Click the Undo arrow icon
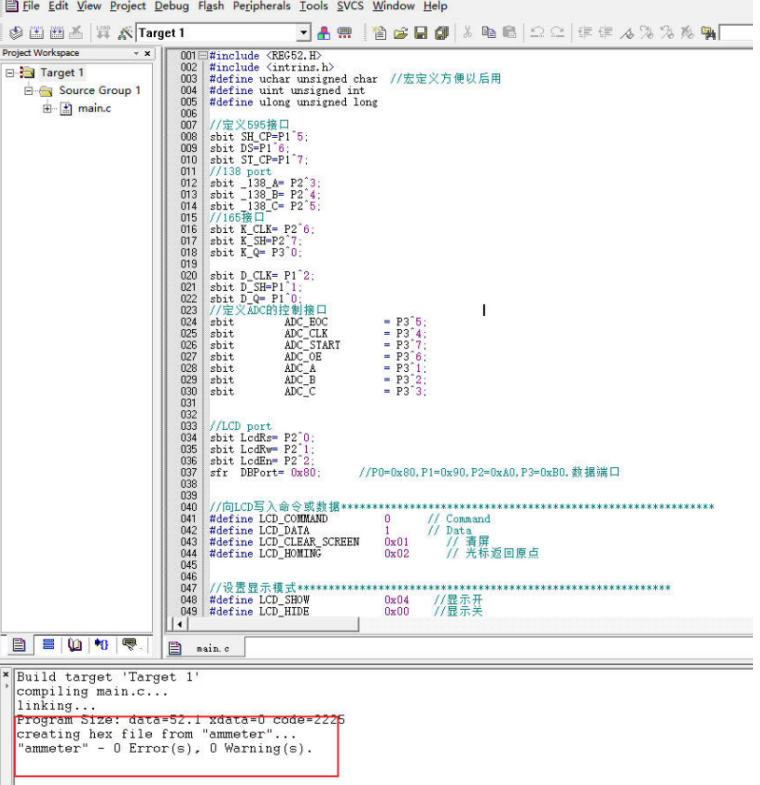The height and width of the screenshot is (785, 760). 537,33
